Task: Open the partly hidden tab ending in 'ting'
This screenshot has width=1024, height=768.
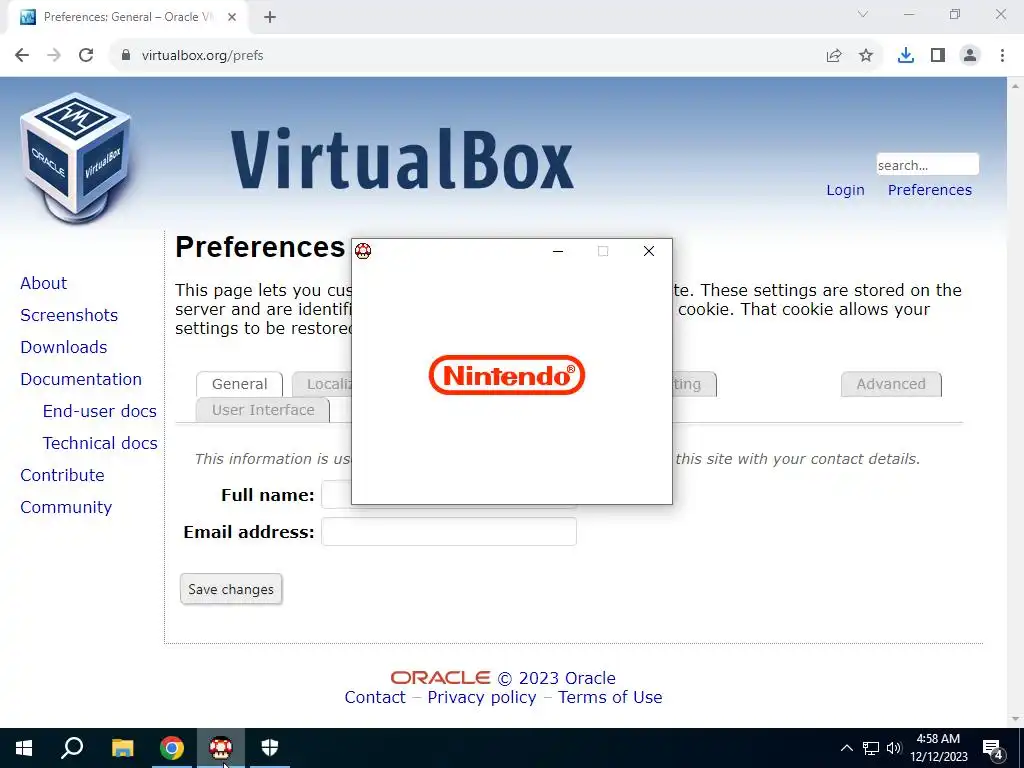Action: pos(694,384)
